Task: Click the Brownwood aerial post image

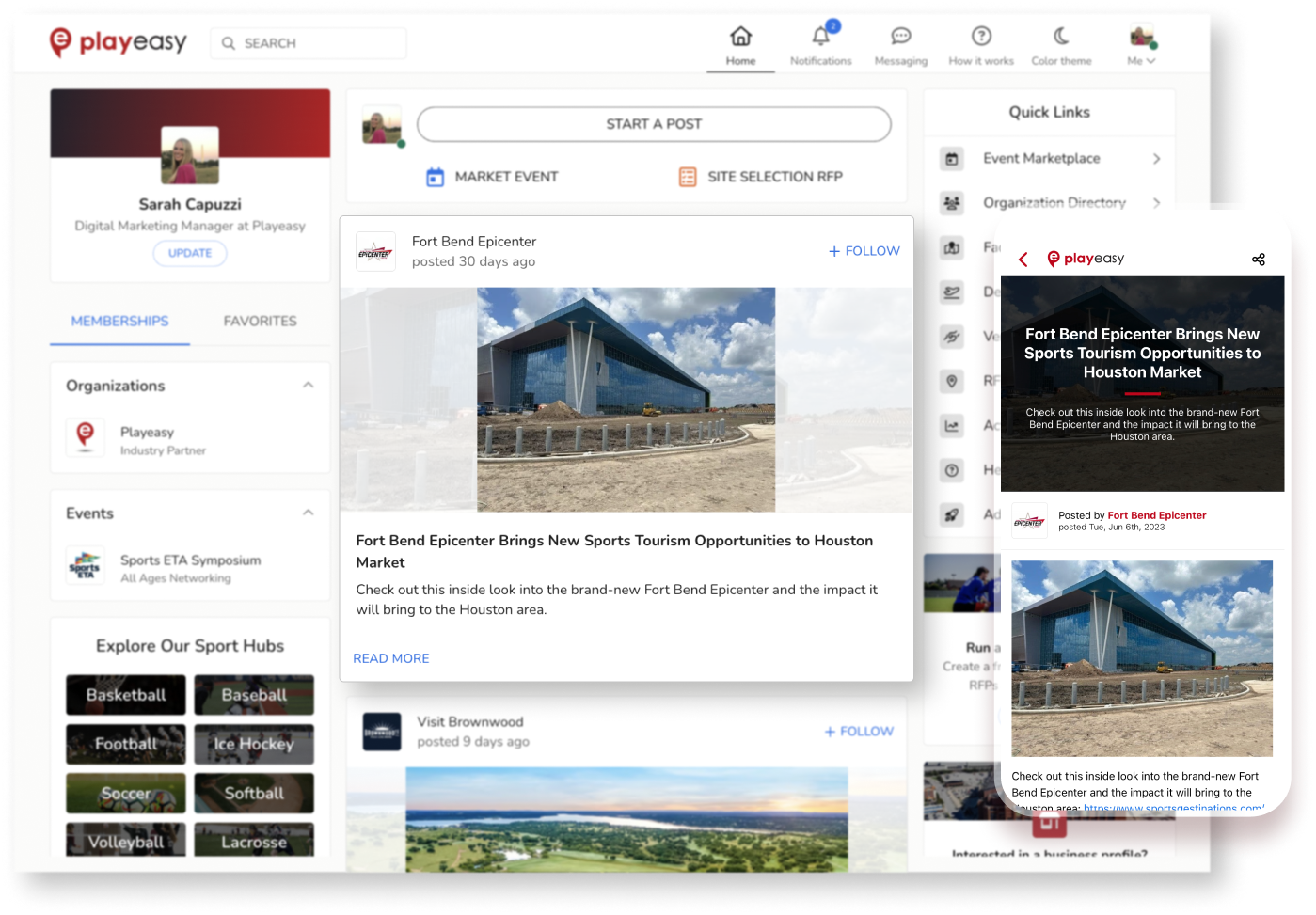Action: [626, 818]
